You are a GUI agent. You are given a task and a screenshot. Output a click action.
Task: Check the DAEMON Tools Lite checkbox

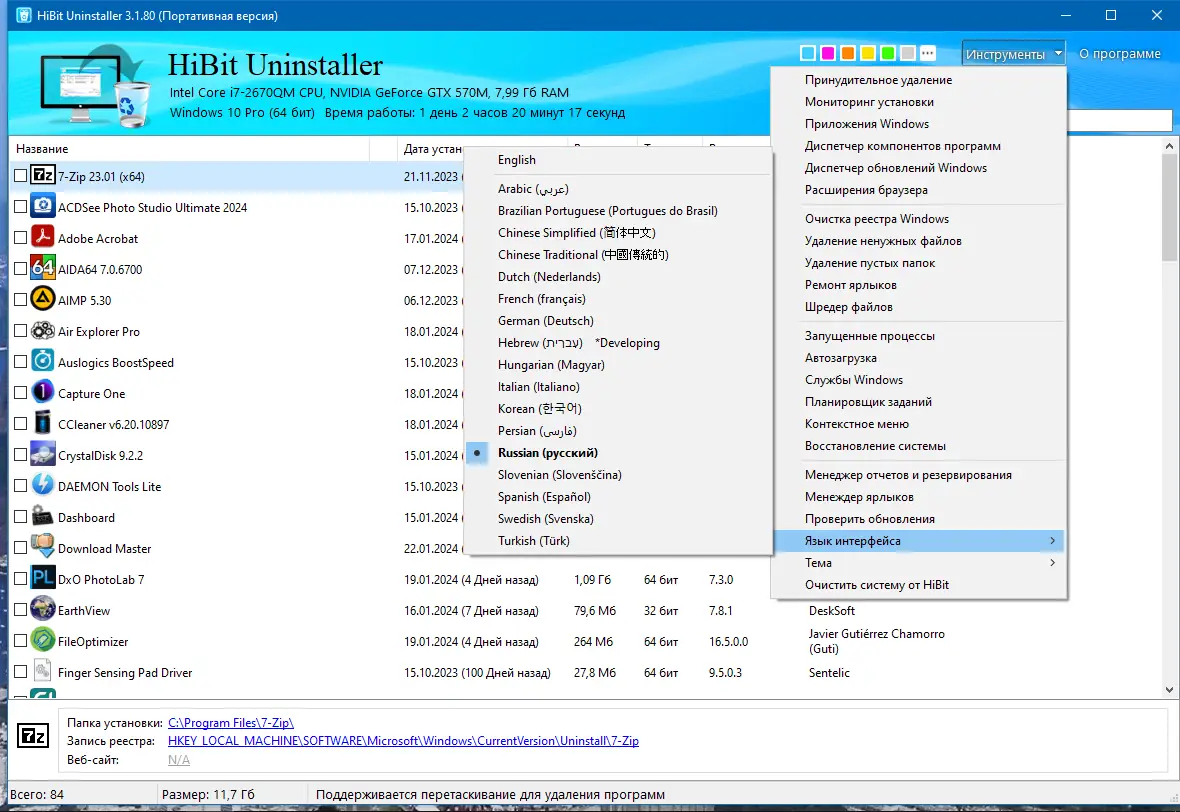[x=20, y=486]
